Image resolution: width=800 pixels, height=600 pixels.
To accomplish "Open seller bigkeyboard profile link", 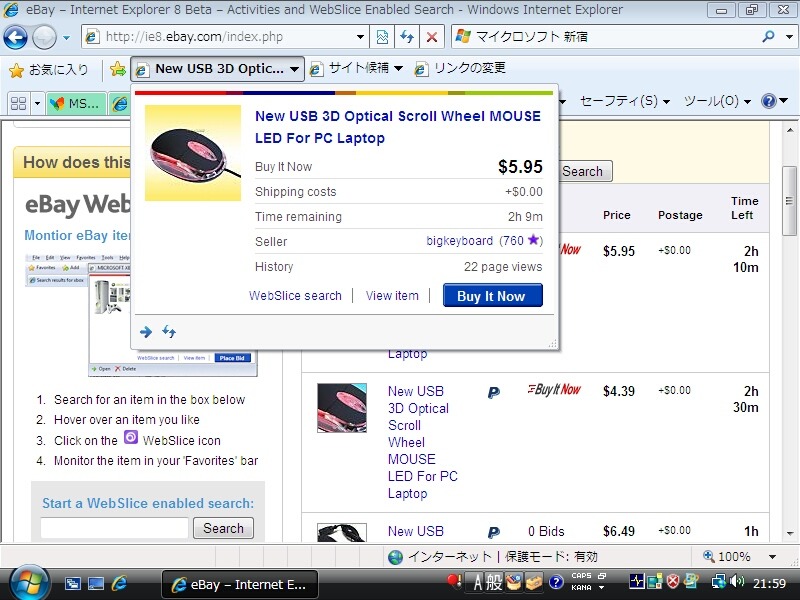I will coord(460,241).
